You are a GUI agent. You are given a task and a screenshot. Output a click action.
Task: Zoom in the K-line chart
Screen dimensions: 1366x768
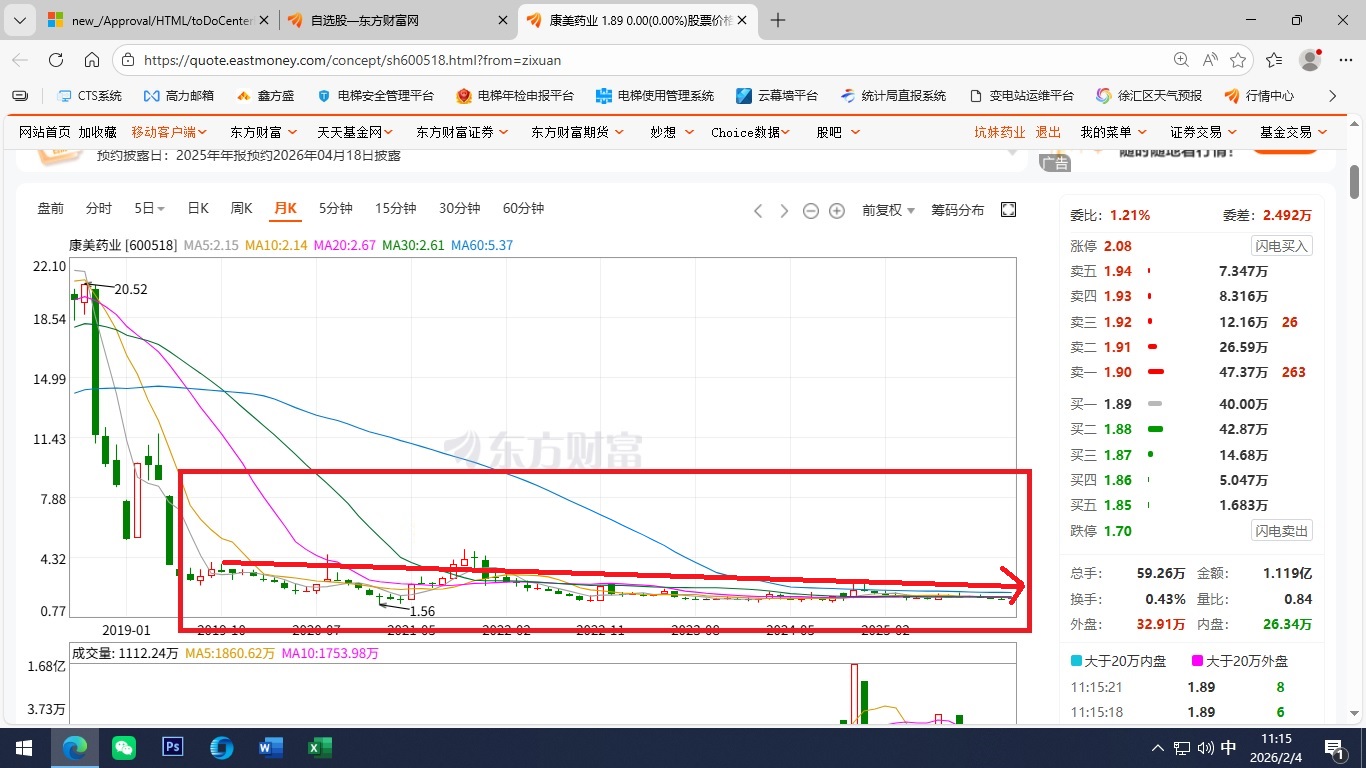tap(837, 210)
